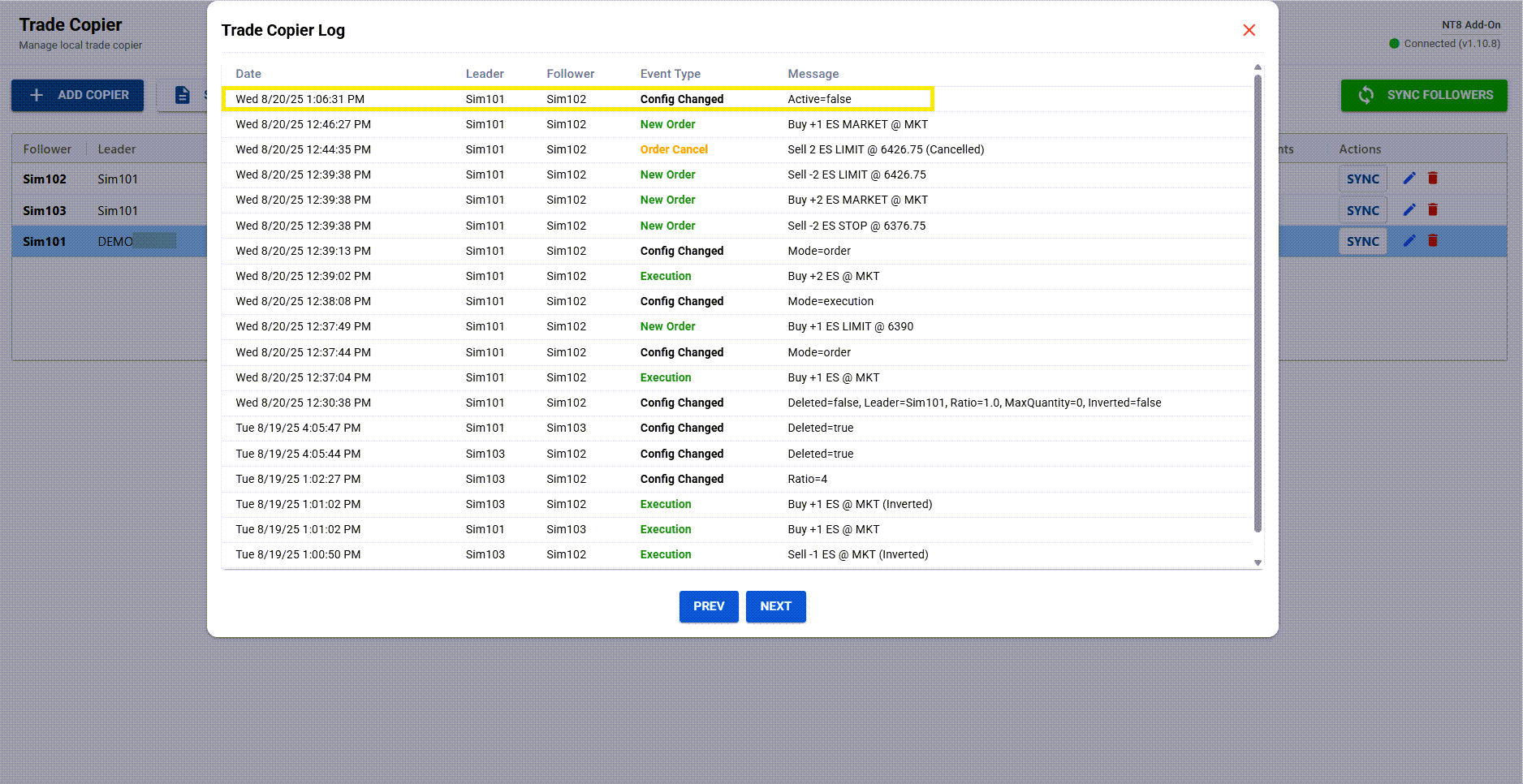1523x784 pixels.
Task: Click 'Buy +2 ES MARKET @ MKT' message
Action: click(857, 200)
